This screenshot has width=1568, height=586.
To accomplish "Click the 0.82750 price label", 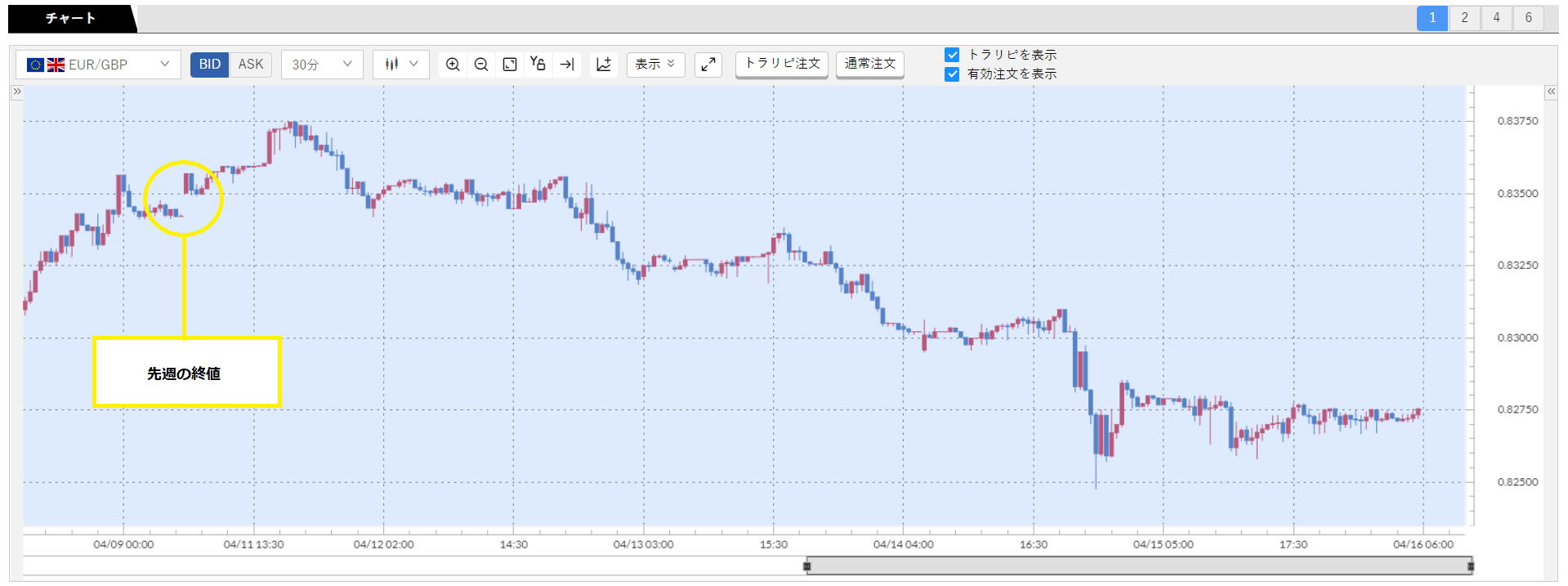I will (1517, 409).
